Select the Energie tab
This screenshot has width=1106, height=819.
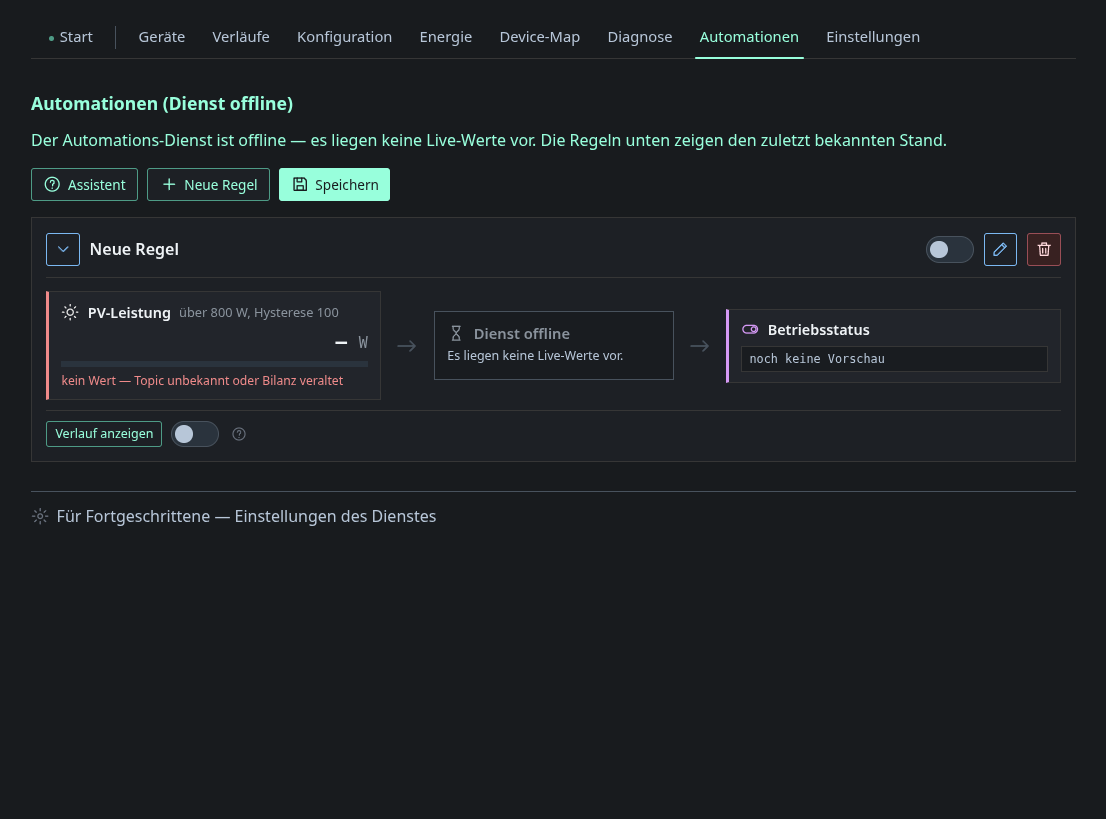point(446,37)
